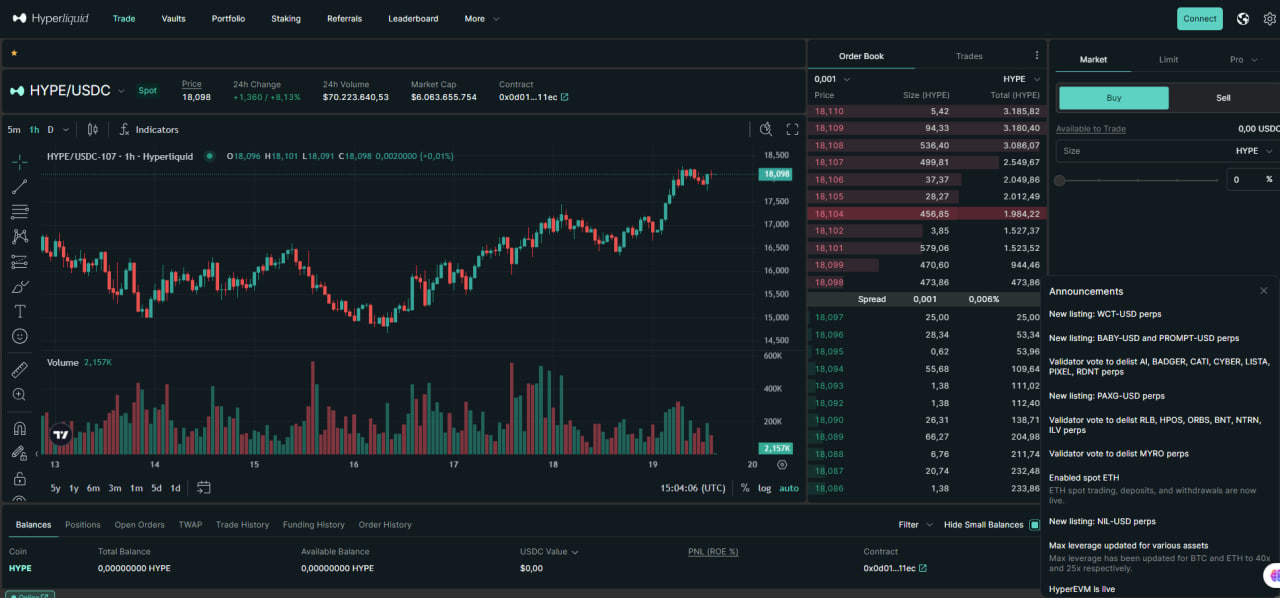Adjust the order size percentage slider
Image resolution: width=1280 pixels, height=598 pixels.
click(x=1060, y=180)
